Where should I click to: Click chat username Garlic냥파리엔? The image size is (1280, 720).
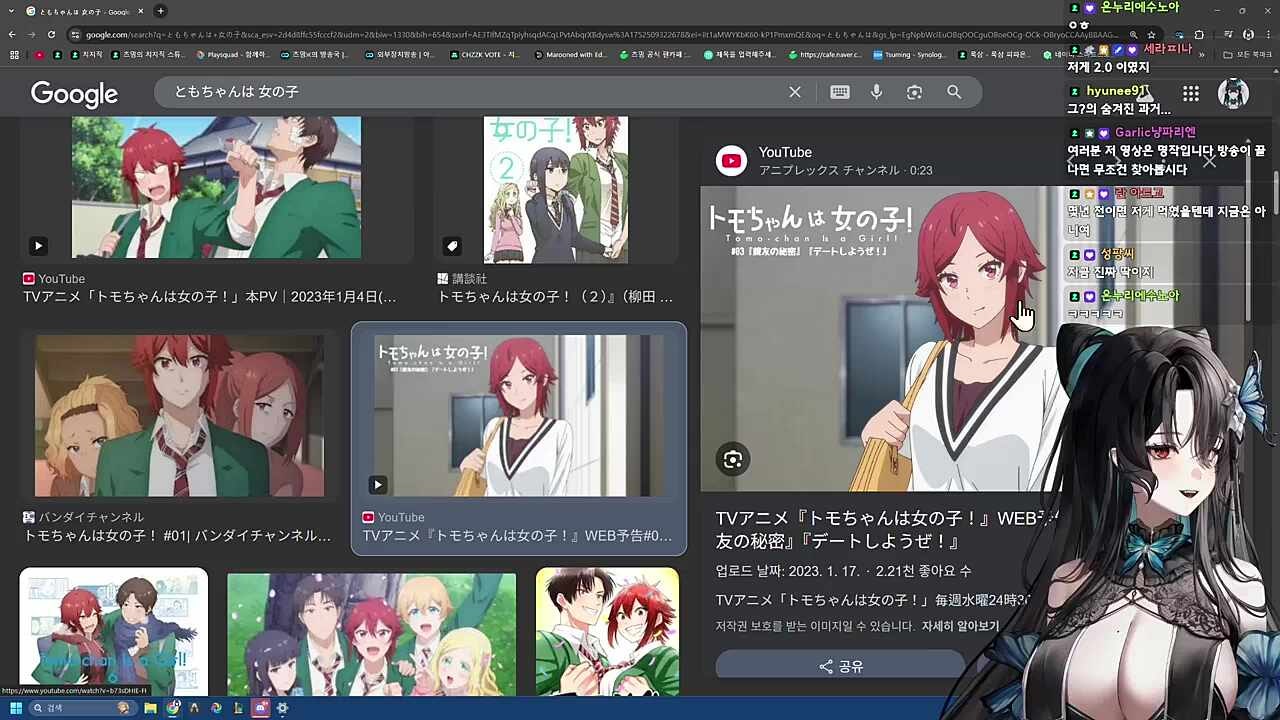[1155, 132]
